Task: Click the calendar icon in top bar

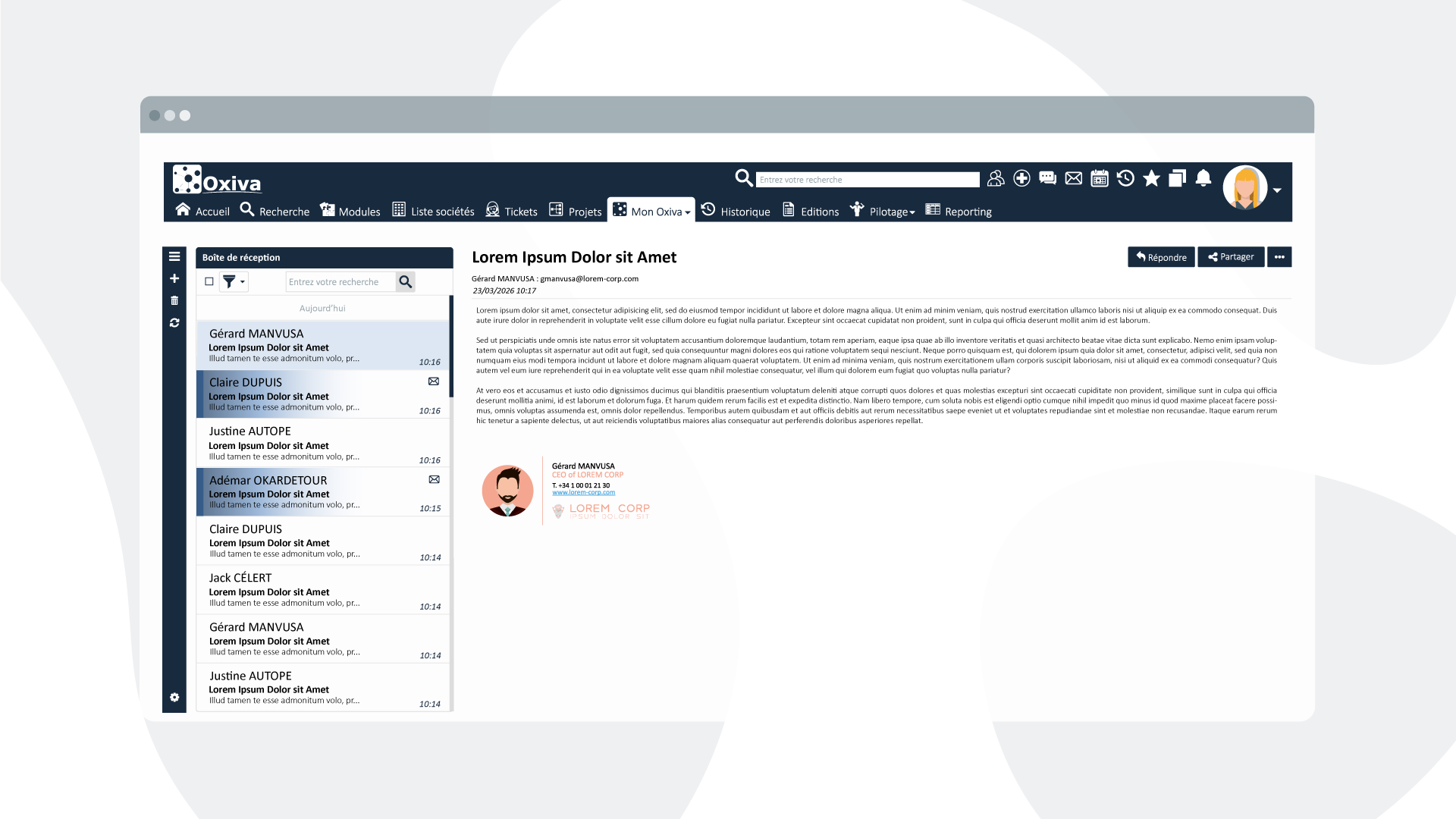Action: pyautogui.click(x=1099, y=179)
